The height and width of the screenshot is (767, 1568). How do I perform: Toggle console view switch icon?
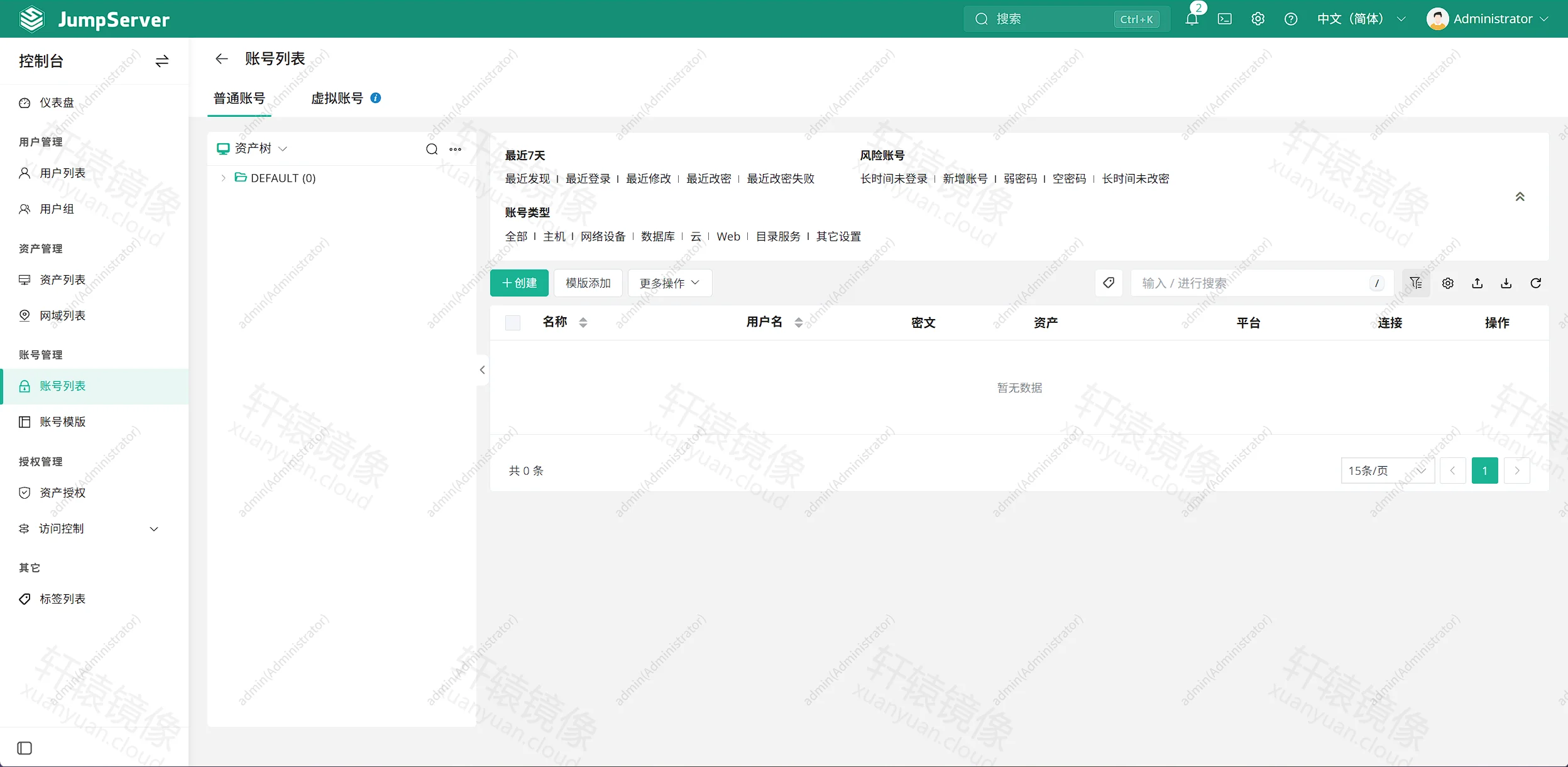pyautogui.click(x=162, y=61)
